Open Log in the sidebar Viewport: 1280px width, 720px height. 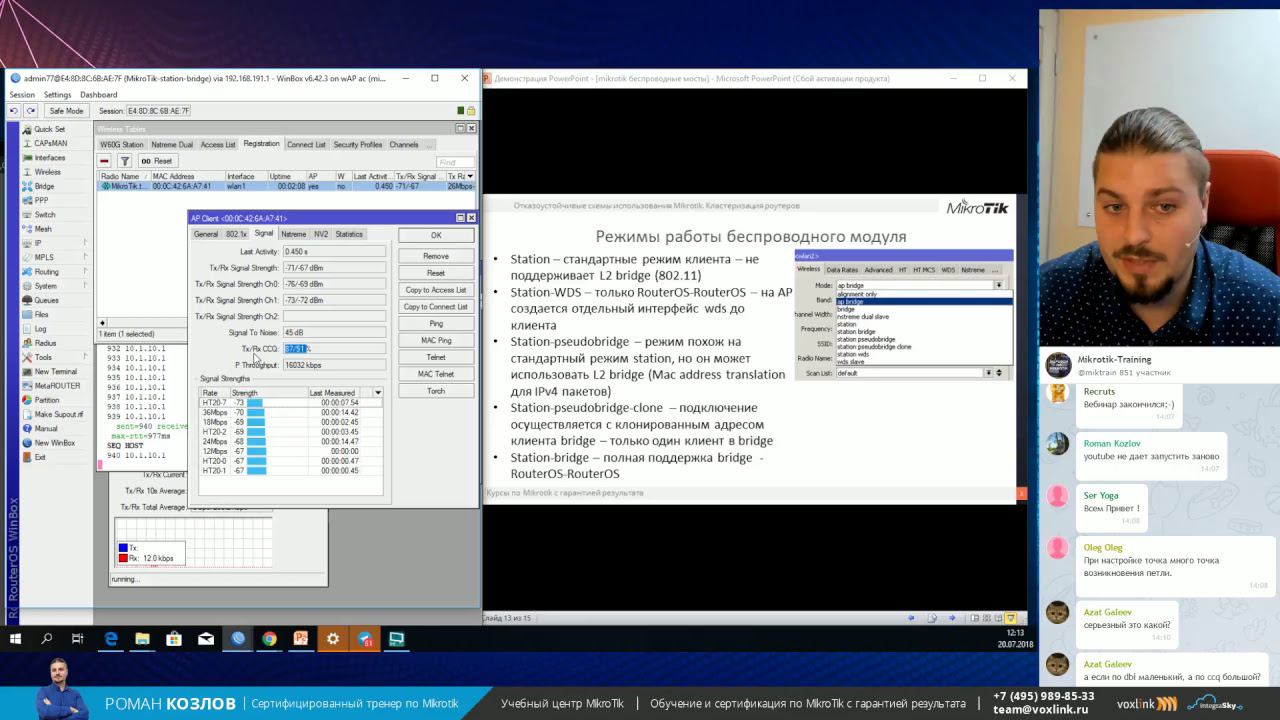[41, 329]
